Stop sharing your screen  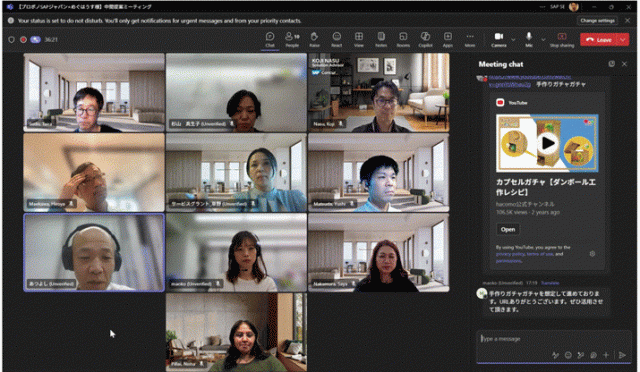pyautogui.click(x=562, y=40)
